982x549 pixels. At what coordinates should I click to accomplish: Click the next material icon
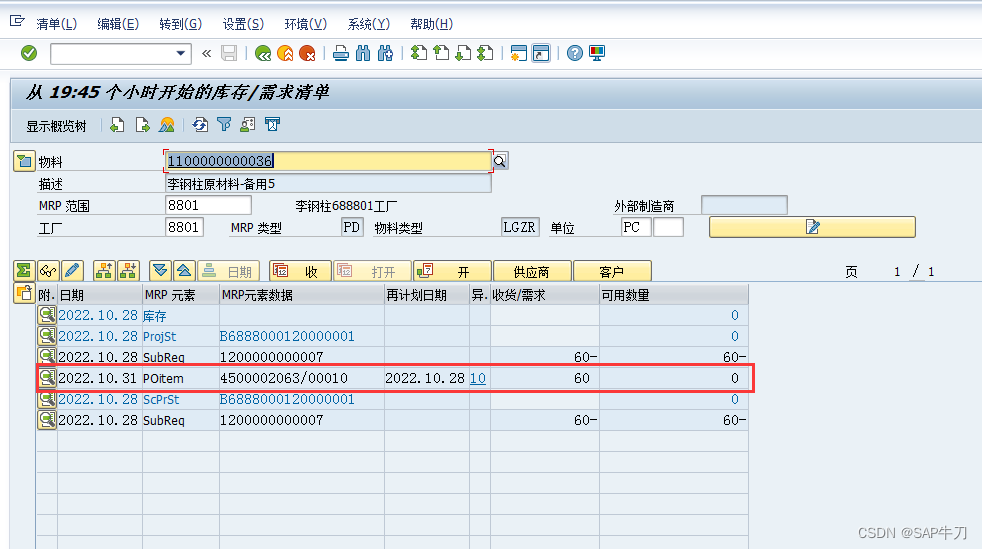143,125
